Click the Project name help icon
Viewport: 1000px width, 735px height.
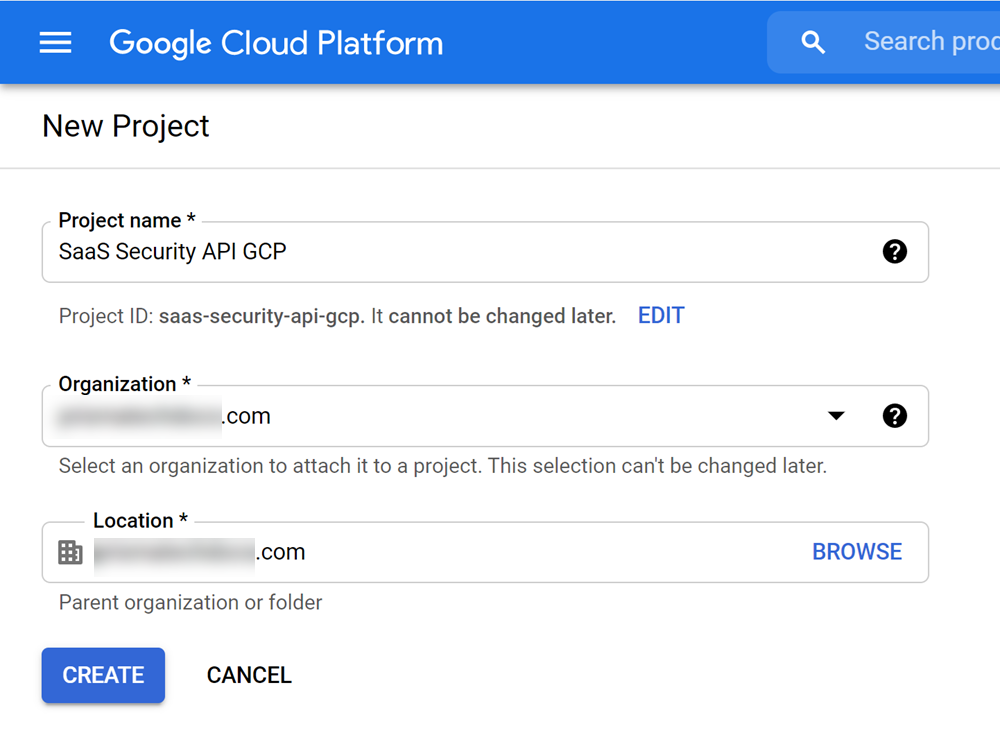(895, 252)
